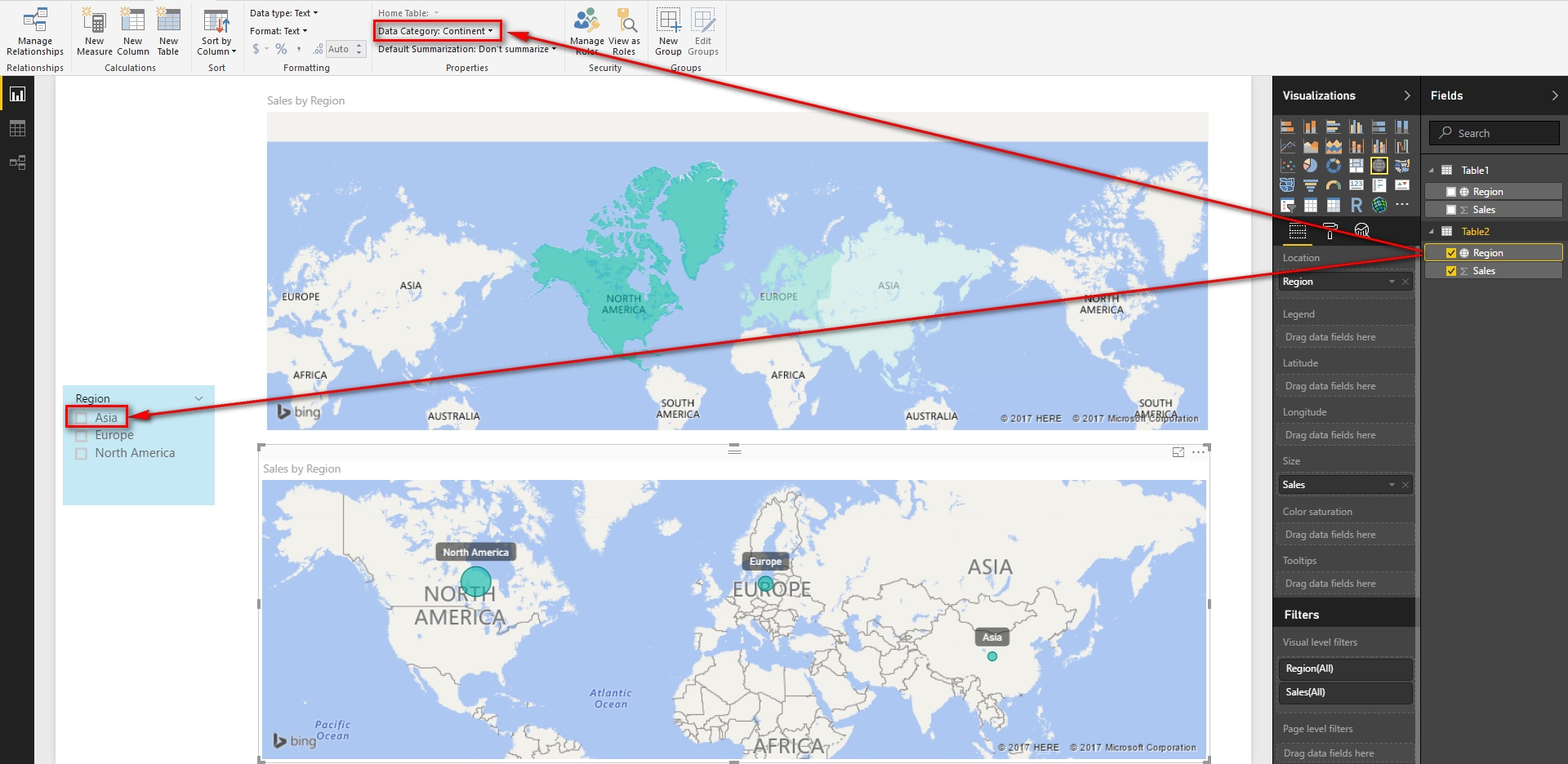This screenshot has height=764, width=1568.
Task: Open the Sort by Column dropdown
Action: [x=216, y=33]
